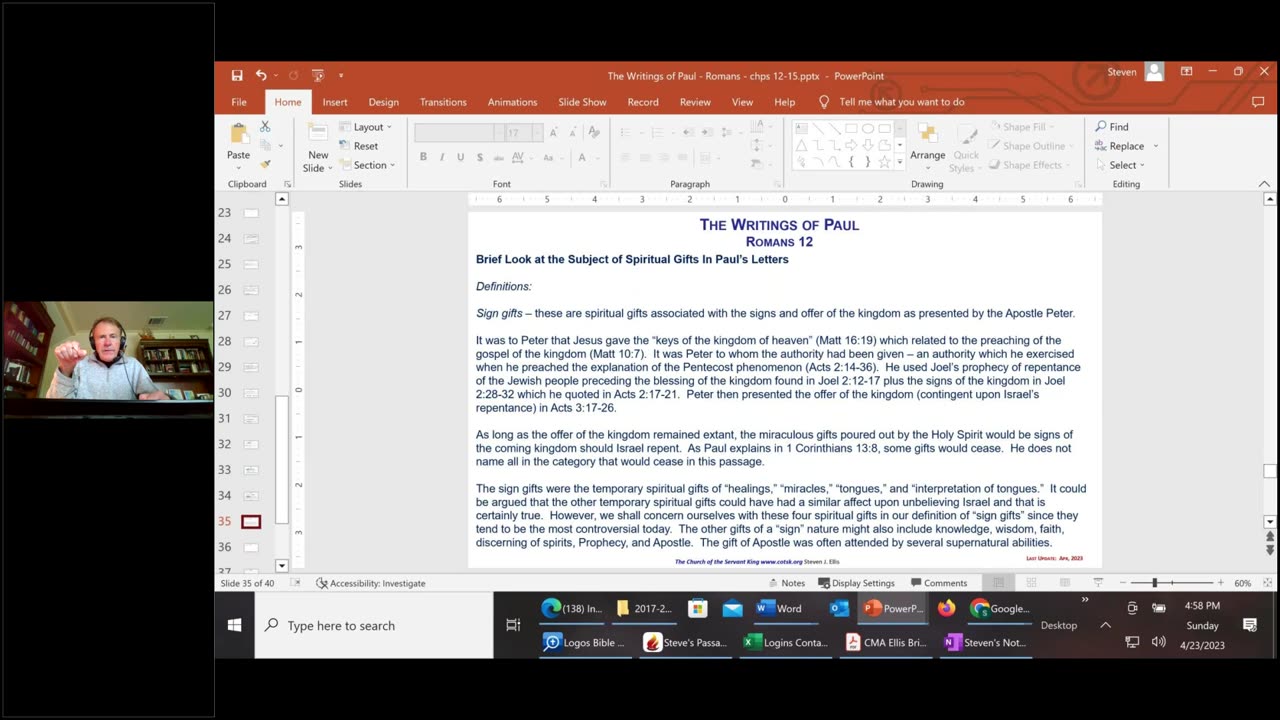Image resolution: width=1280 pixels, height=720 pixels.
Task: Cut selection with scissors icon
Action: pyautogui.click(x=265, y=127)
